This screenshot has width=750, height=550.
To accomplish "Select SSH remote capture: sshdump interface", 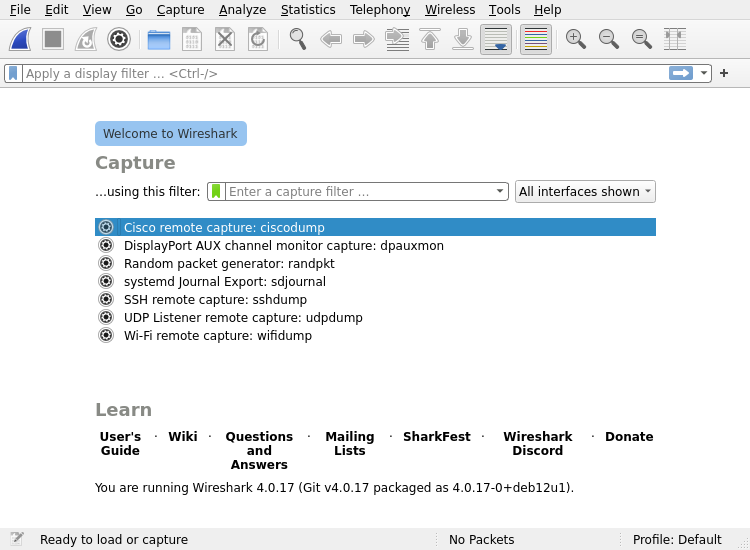I will tap(215, 300).
